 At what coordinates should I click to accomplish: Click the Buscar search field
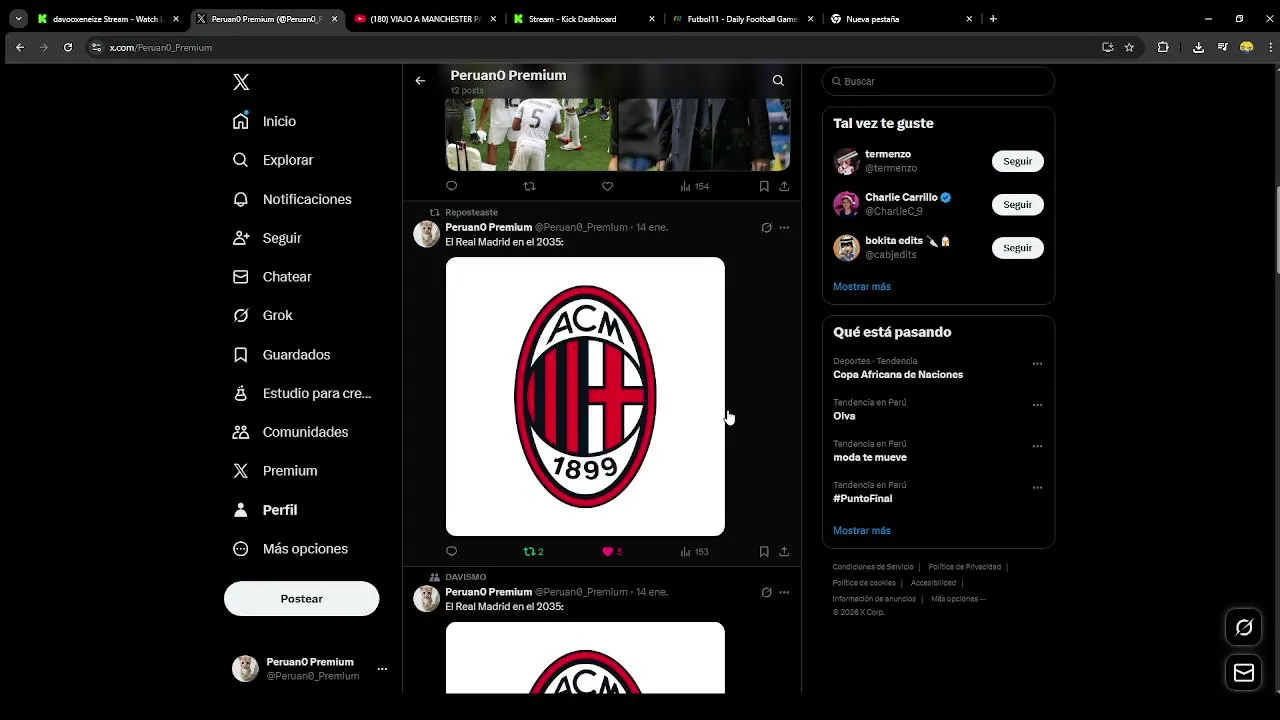click(938, 81)
